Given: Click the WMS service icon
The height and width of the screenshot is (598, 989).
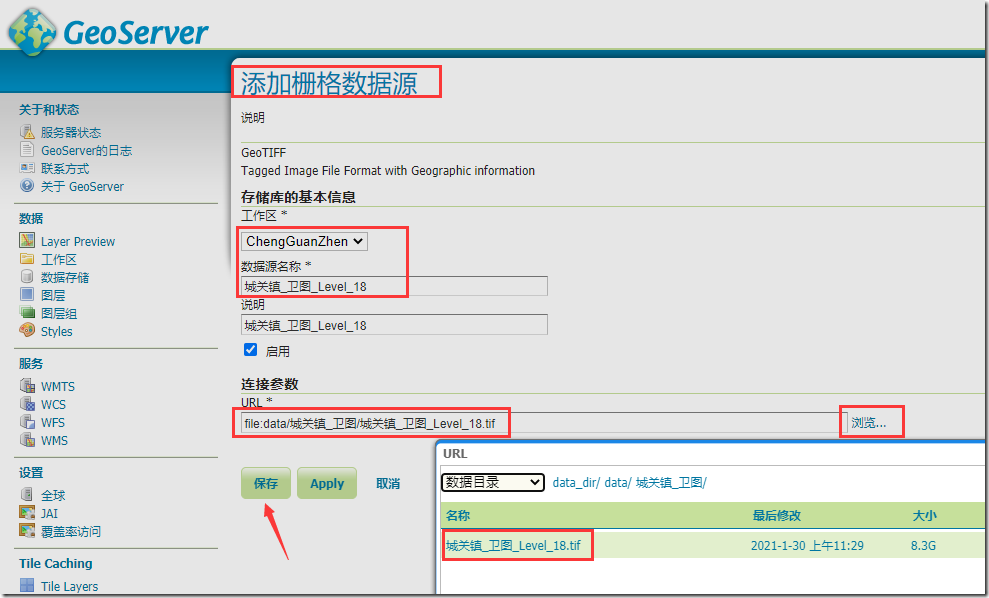Looking at the screenshot, I should click(x=27, y=440).
